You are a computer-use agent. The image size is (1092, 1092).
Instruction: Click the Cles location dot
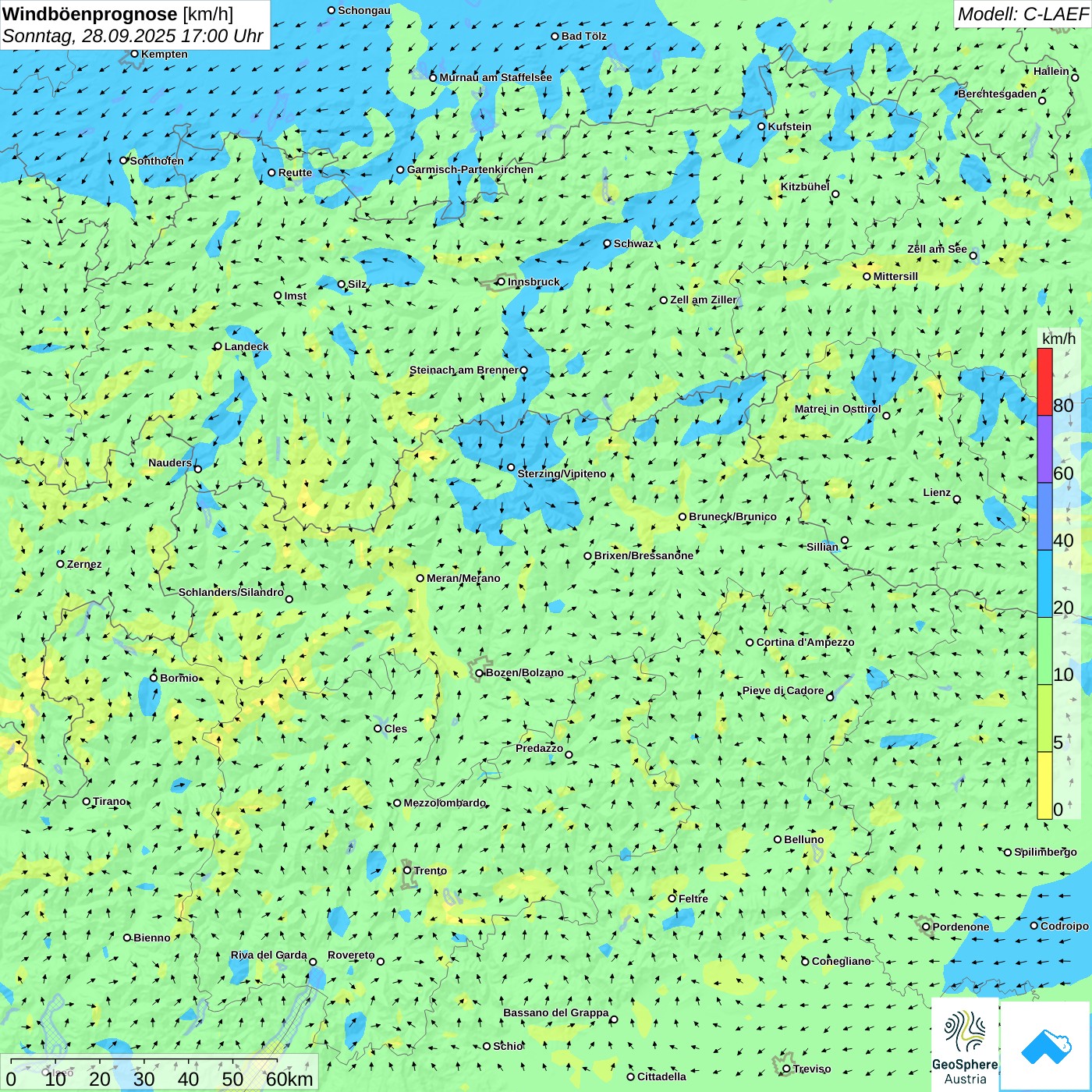click(x=378, y=729)
